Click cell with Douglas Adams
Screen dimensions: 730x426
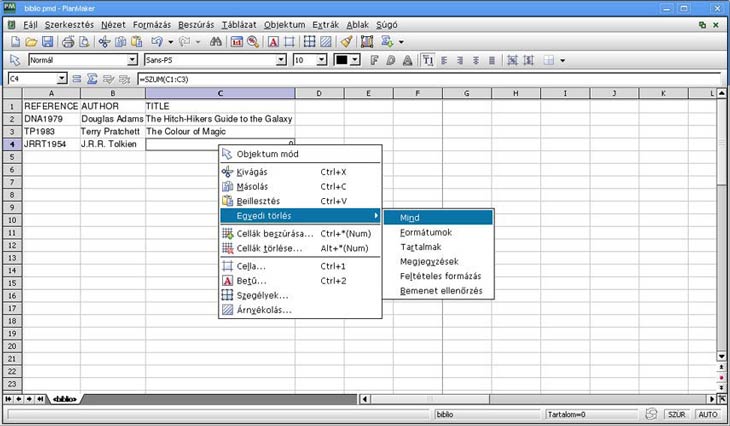pyautogui.click(x=112, y=119)
